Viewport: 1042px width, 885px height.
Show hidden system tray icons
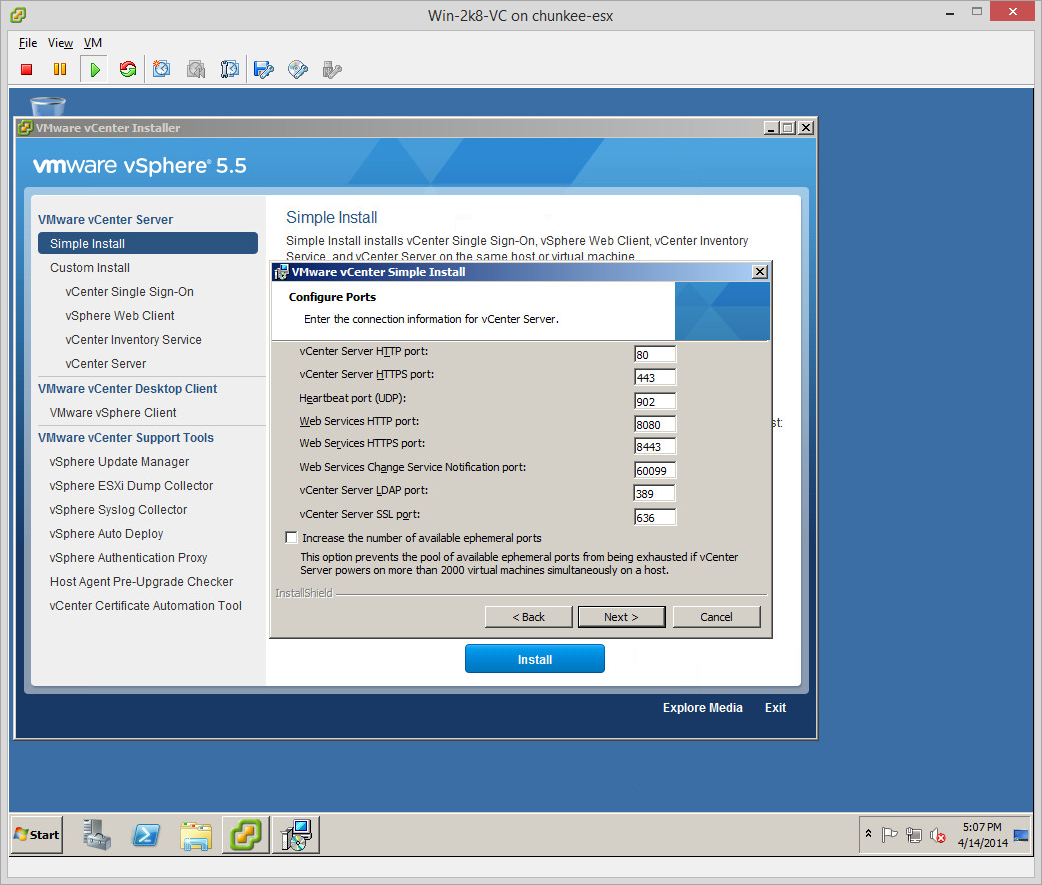(868, 834)
